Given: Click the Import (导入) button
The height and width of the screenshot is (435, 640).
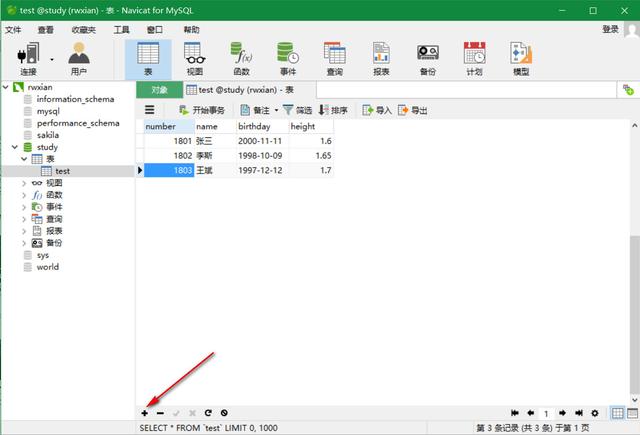Looking at the screenshot, I should tap(377, 110).
